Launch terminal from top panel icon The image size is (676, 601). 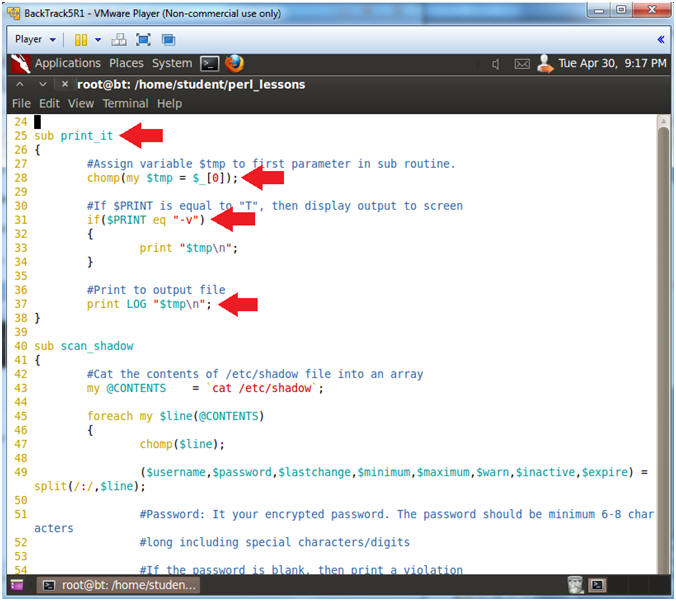(x=210, y=64)
